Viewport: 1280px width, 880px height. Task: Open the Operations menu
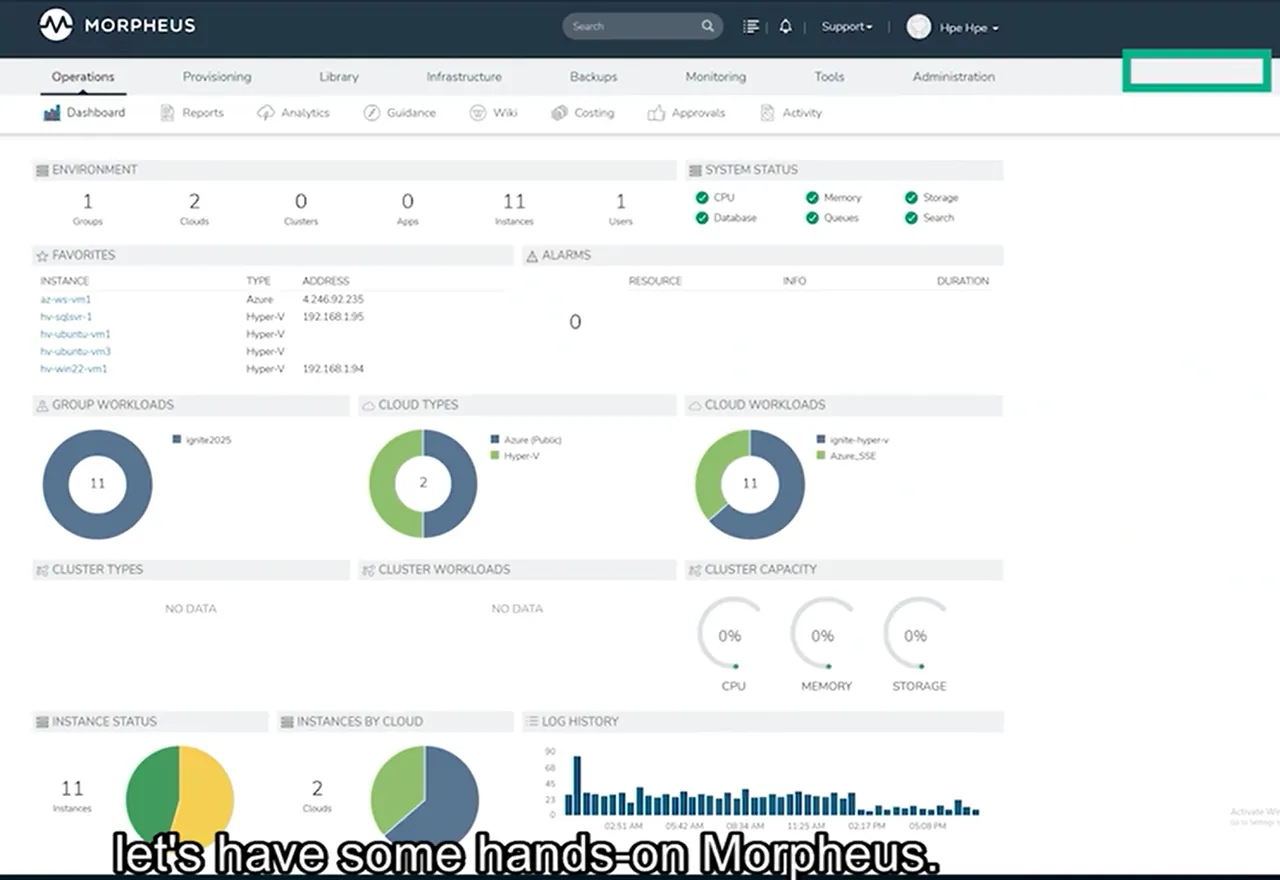83,77
